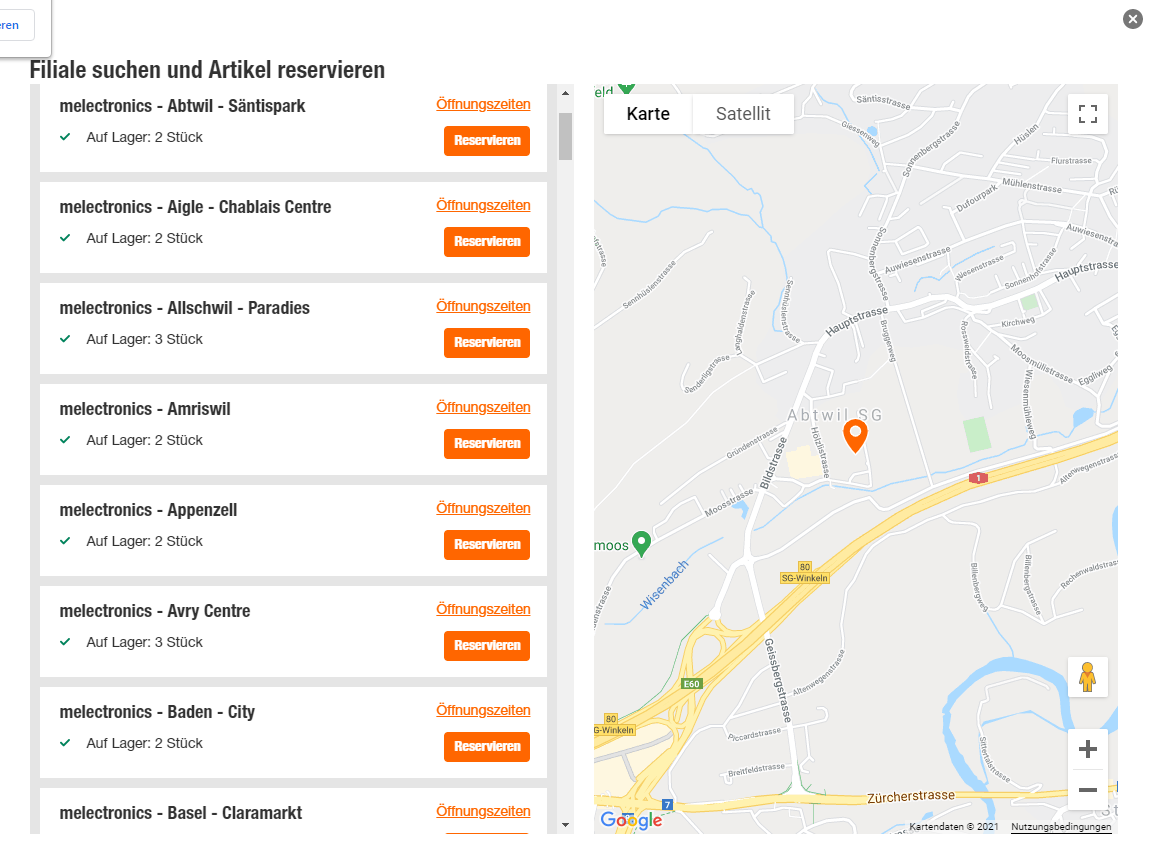
Task: Open the Nutzungsbedingungen map link
Action: [x=1061, y=826]
